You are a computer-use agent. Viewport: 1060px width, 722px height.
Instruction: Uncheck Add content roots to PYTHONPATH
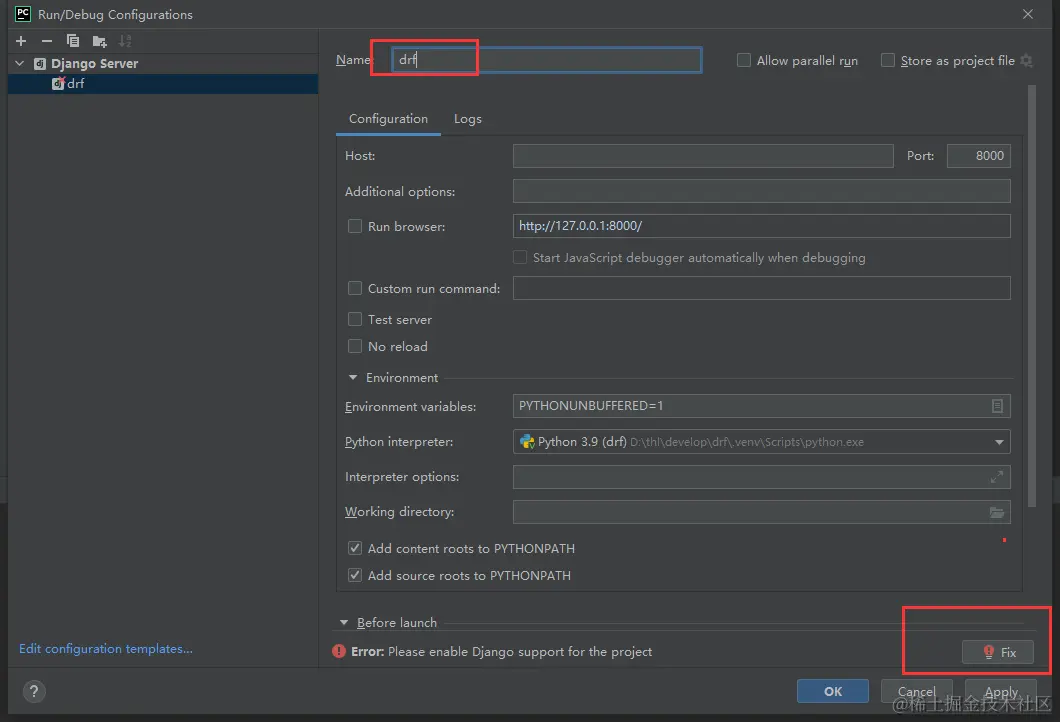pyautogui.click(x=354, y=548)
